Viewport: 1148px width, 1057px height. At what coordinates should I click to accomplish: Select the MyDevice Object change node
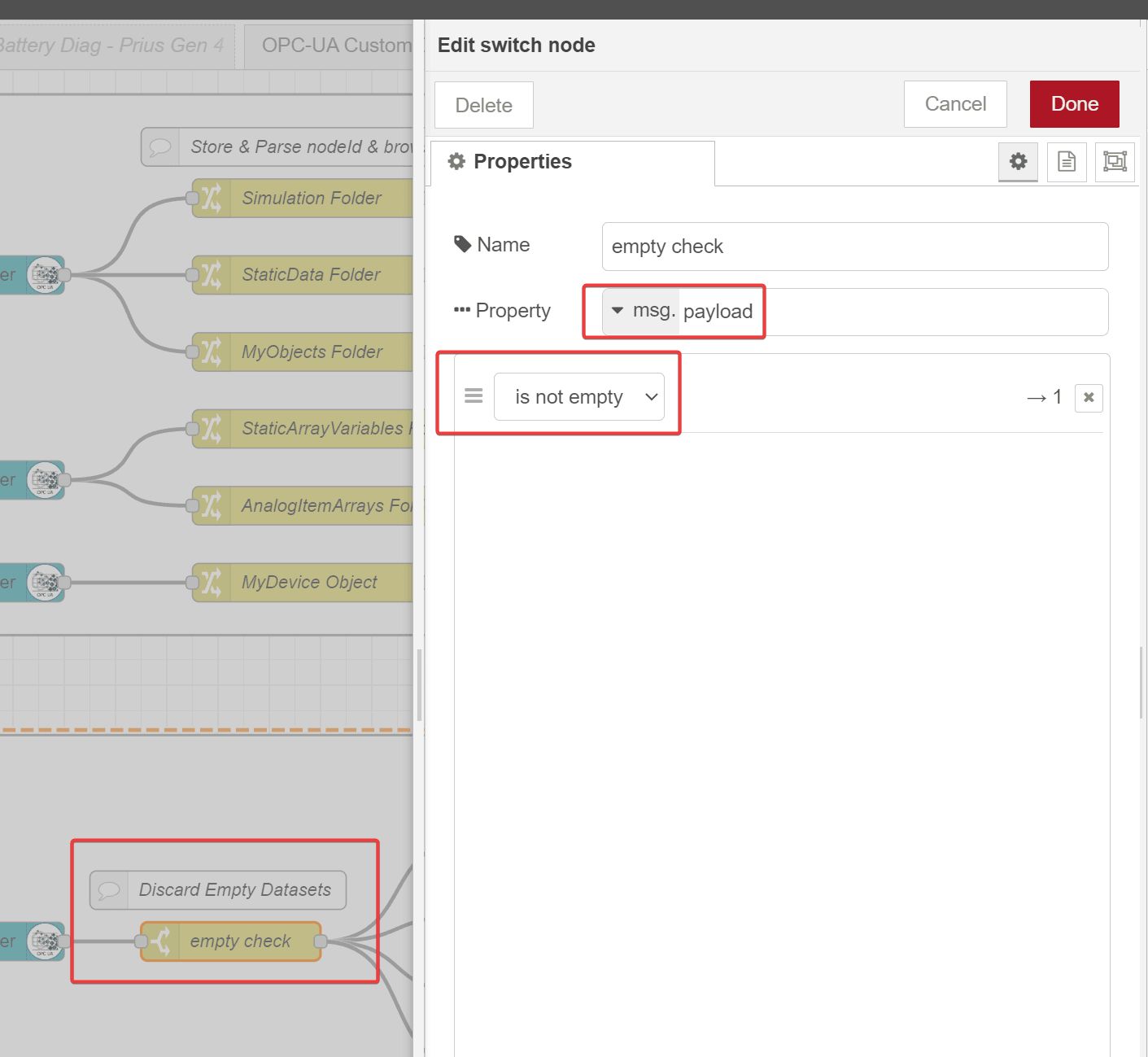pyautogui.click(x=309, y=583)
